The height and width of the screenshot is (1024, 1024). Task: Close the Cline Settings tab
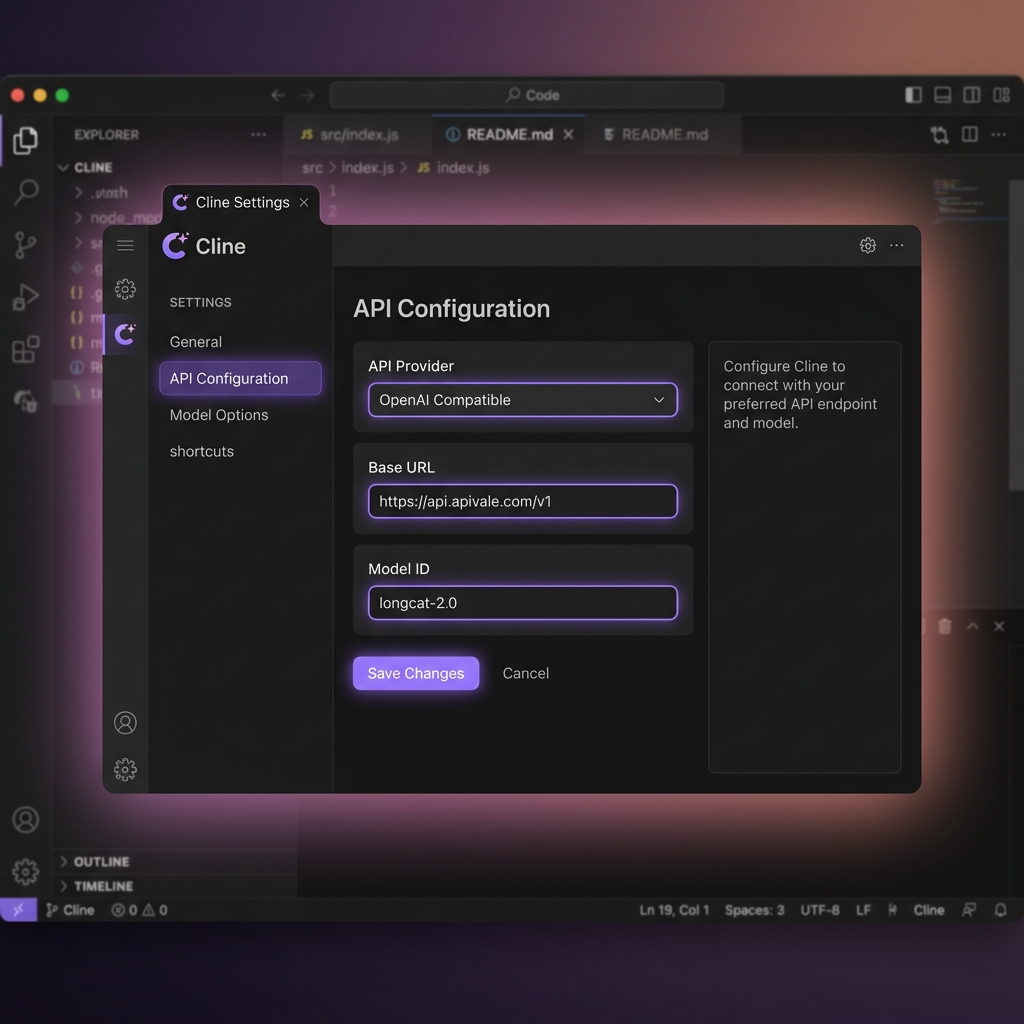point(304,202)
